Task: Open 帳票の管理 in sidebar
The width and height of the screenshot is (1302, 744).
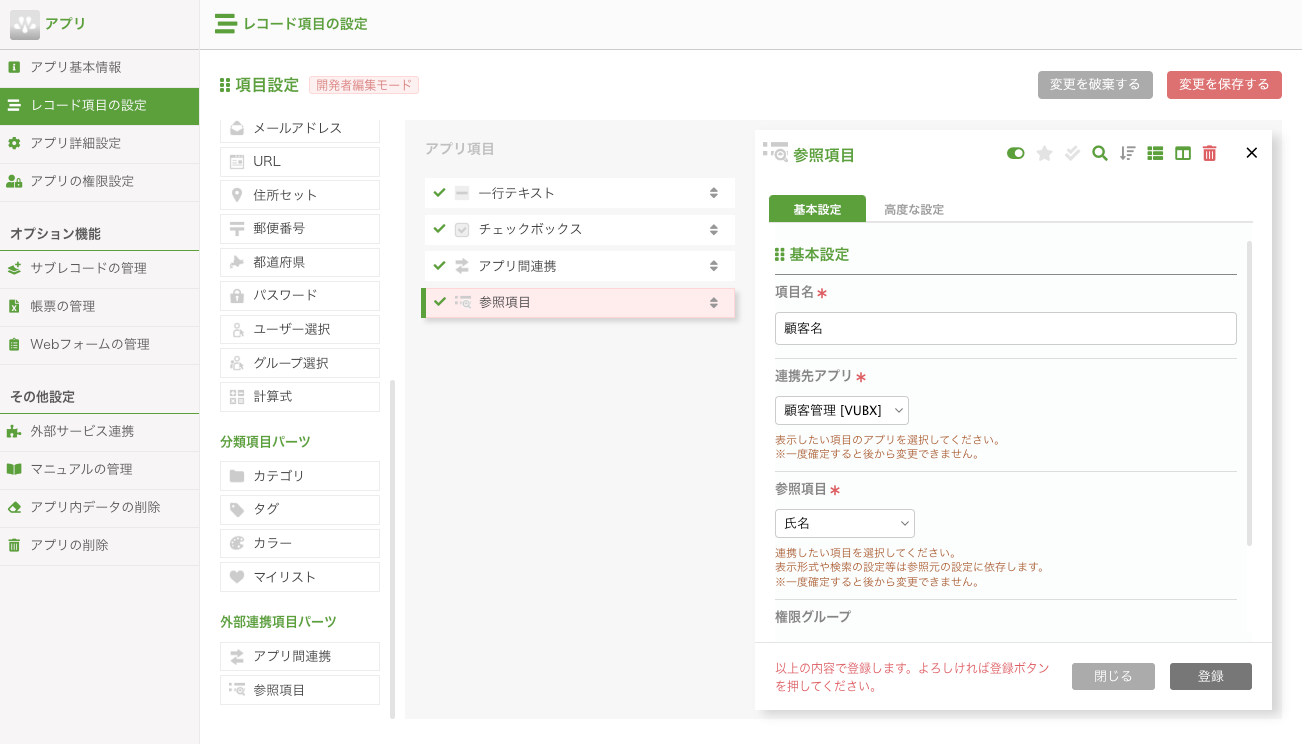Action: click(x=99, y=306)
